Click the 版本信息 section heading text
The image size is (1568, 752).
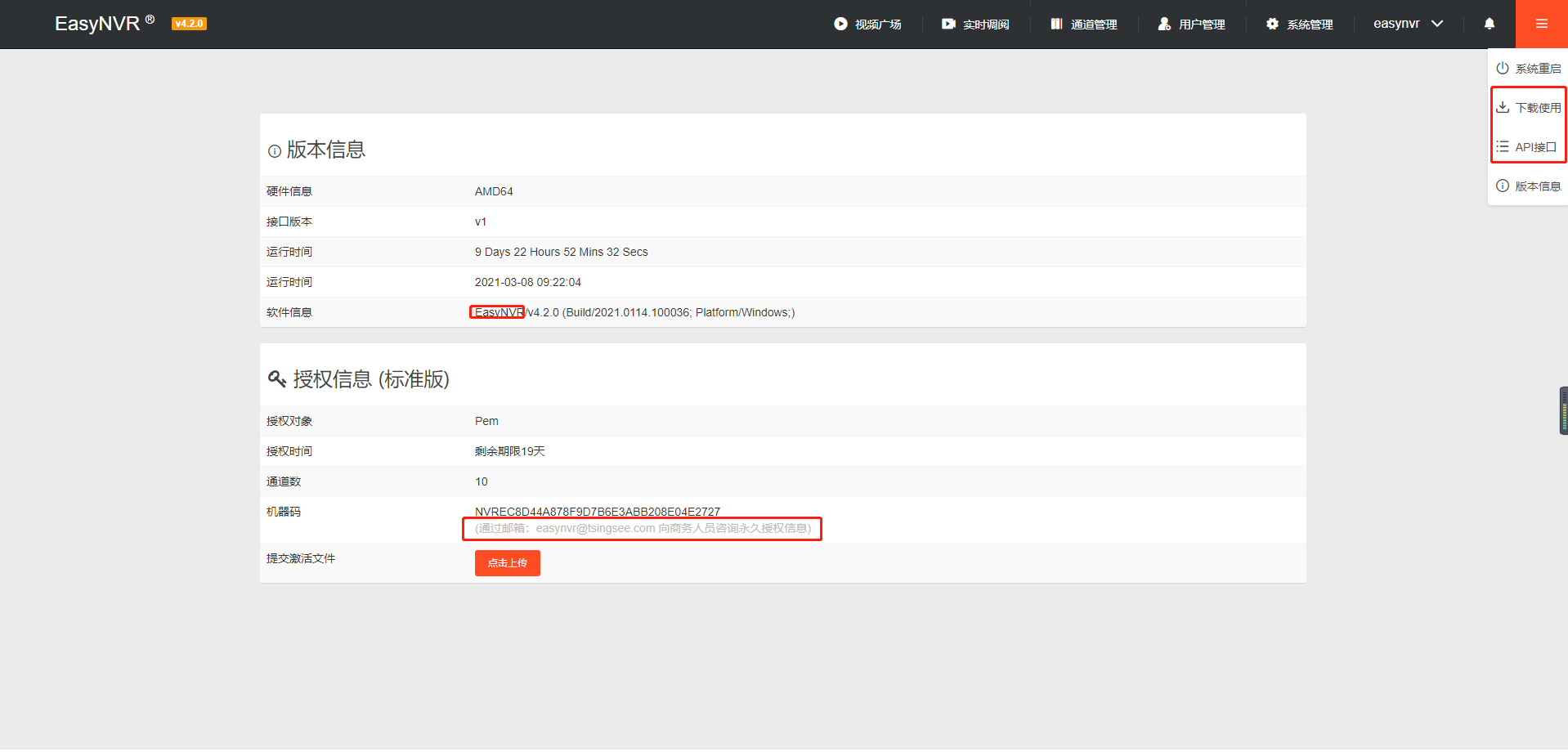(x=326, y=150)
